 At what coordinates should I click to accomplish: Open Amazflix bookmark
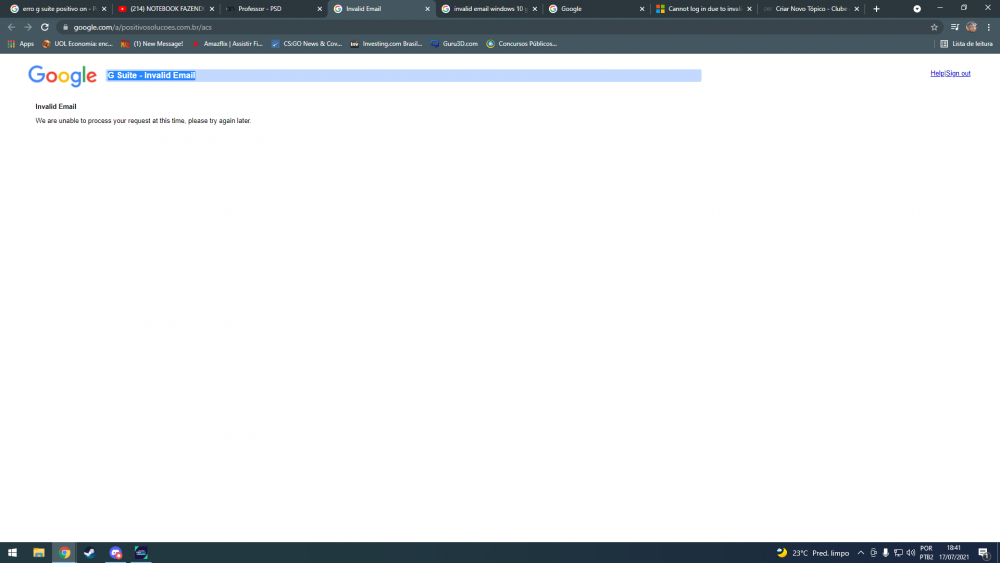(227, 44)
